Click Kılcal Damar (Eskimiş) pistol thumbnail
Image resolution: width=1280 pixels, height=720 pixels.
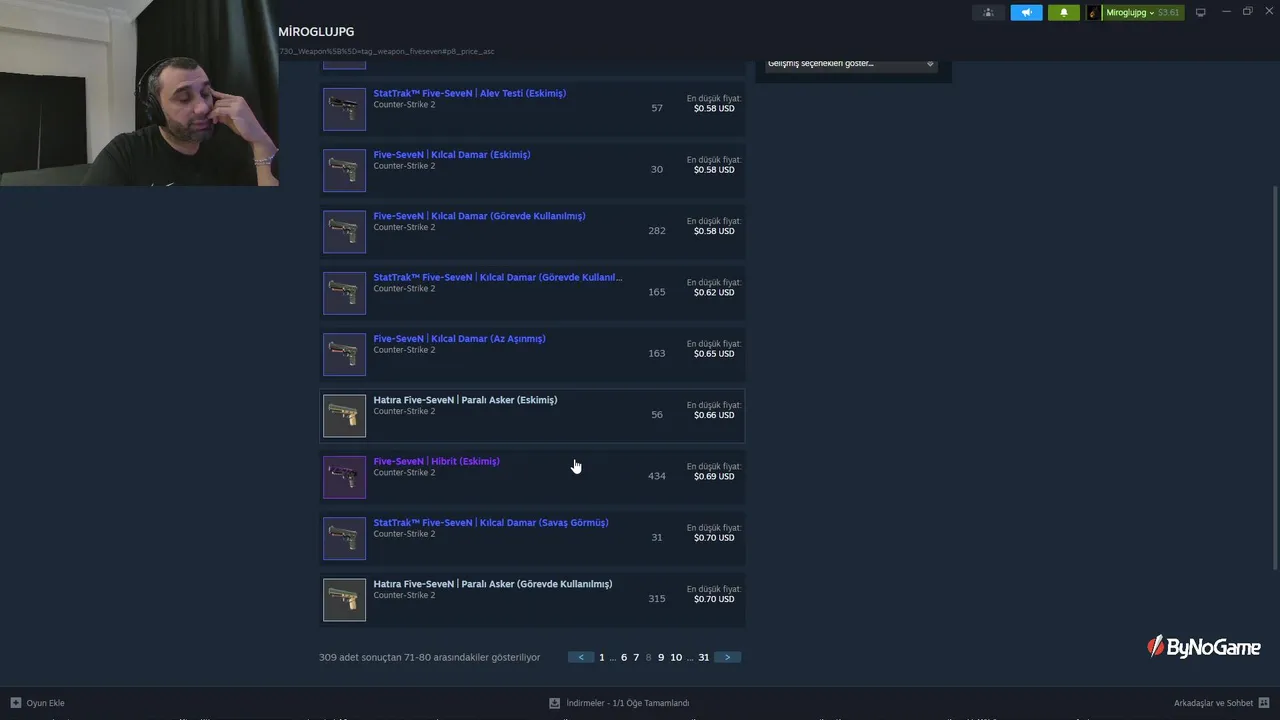pos(344,170)
